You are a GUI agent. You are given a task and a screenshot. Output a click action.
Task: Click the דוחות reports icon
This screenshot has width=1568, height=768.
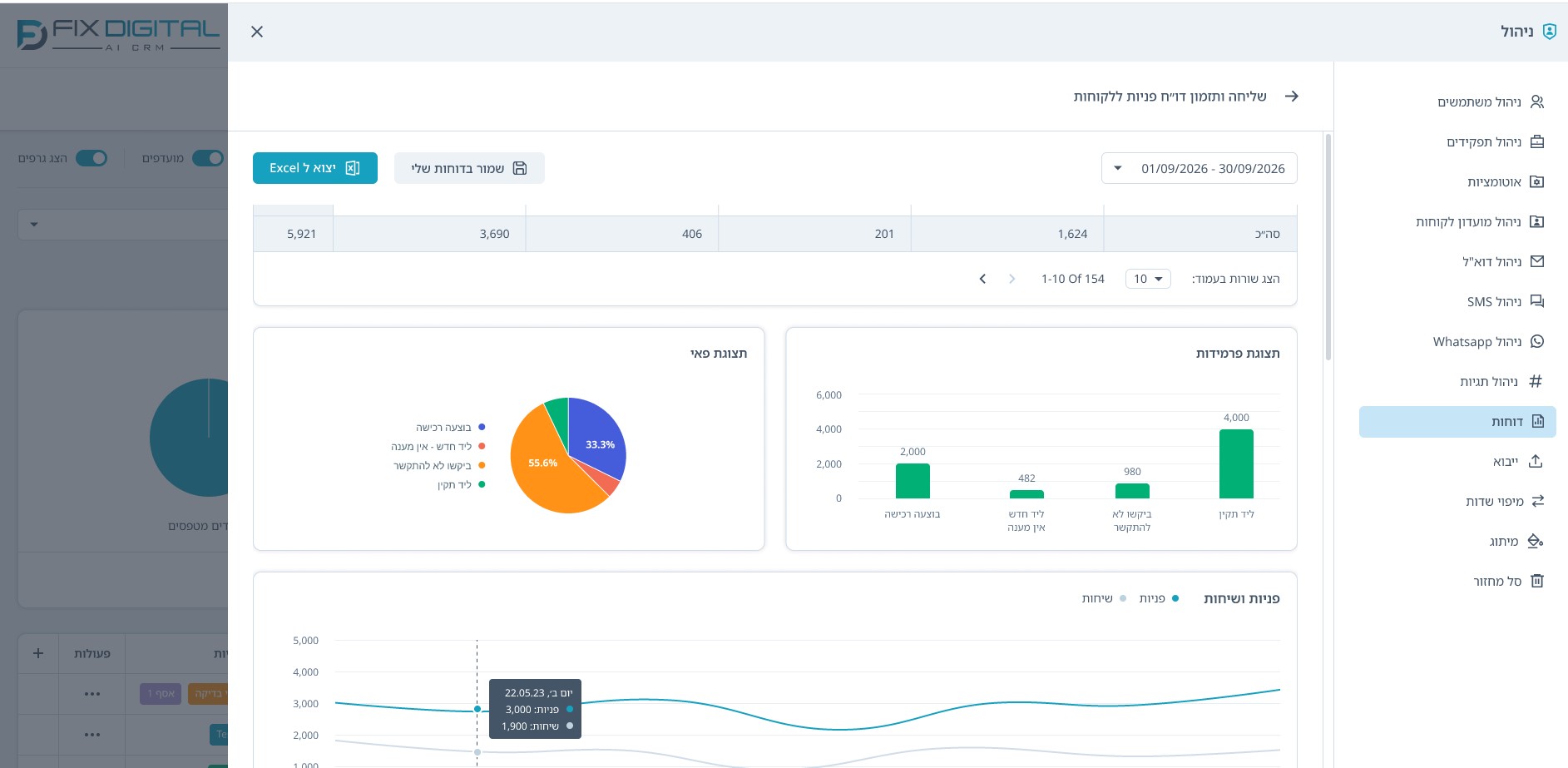[x=1538, y=421]
